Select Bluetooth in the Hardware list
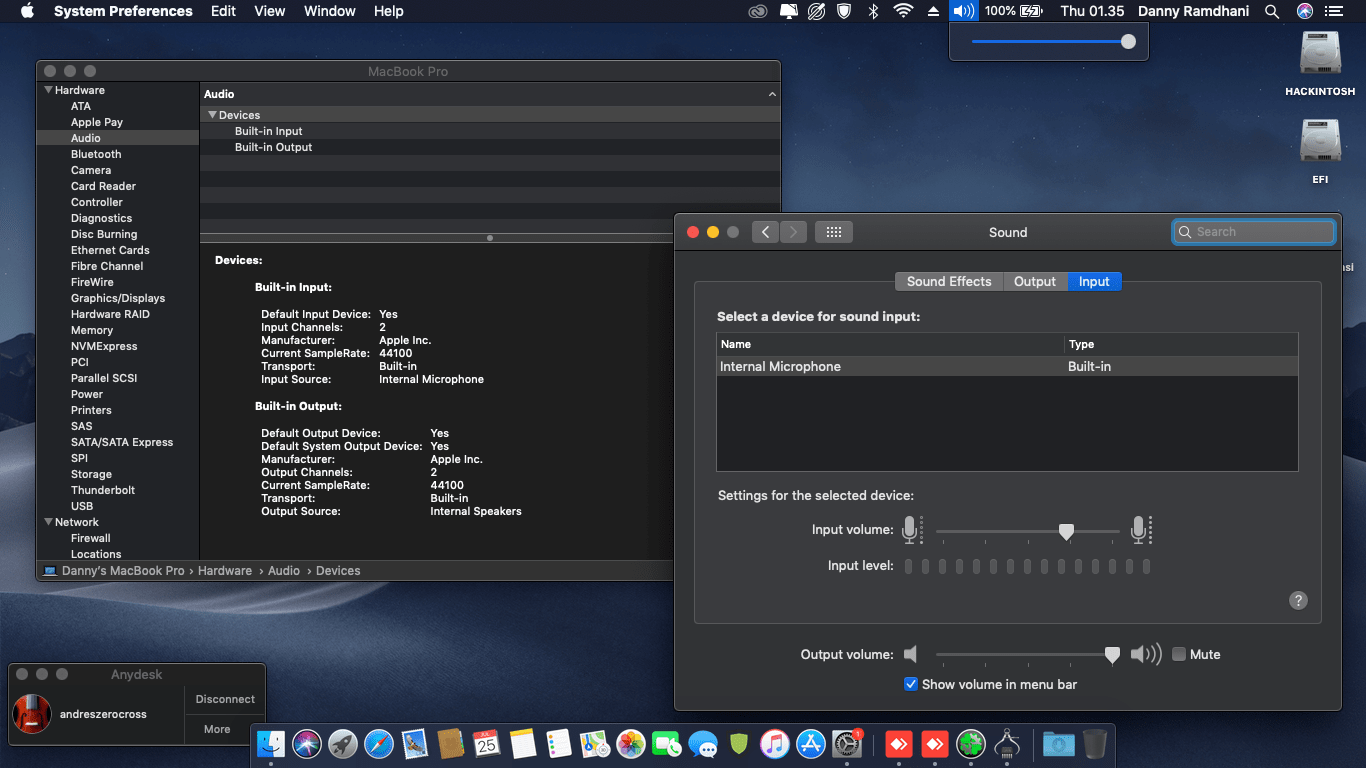The height and width of the screenshot is (768, 1366). (x=96, y=154)
